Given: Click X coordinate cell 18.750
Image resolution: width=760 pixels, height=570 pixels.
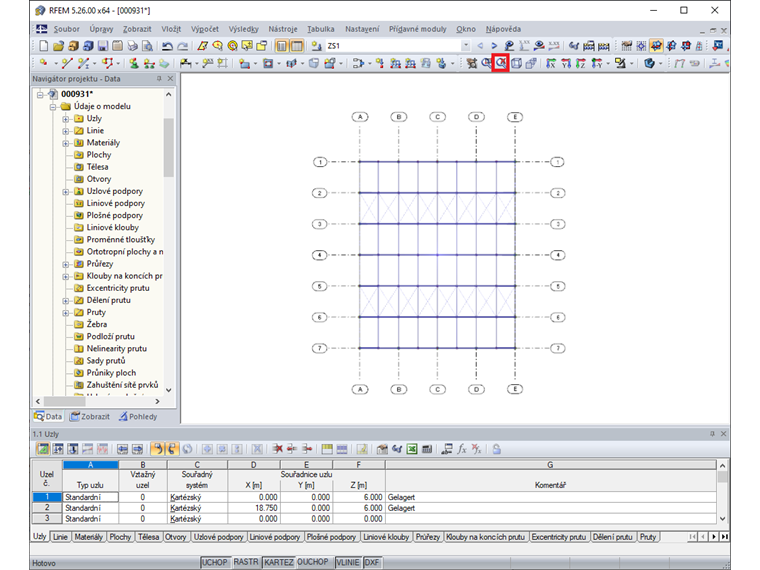Looking at the screenshot, I should pos(253,508).
